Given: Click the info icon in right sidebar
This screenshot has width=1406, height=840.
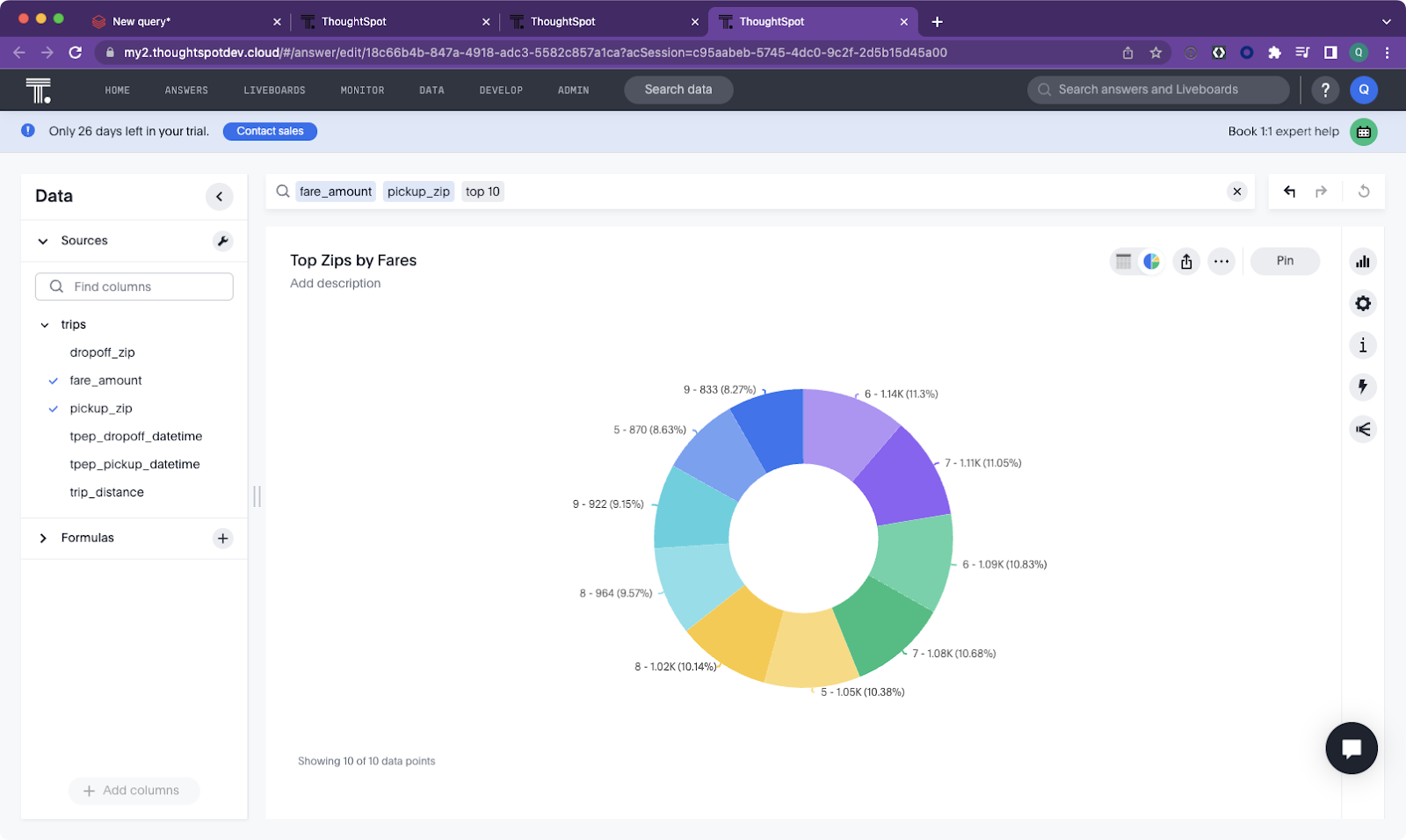Looking at the screenshot, I should [1362, 345].
